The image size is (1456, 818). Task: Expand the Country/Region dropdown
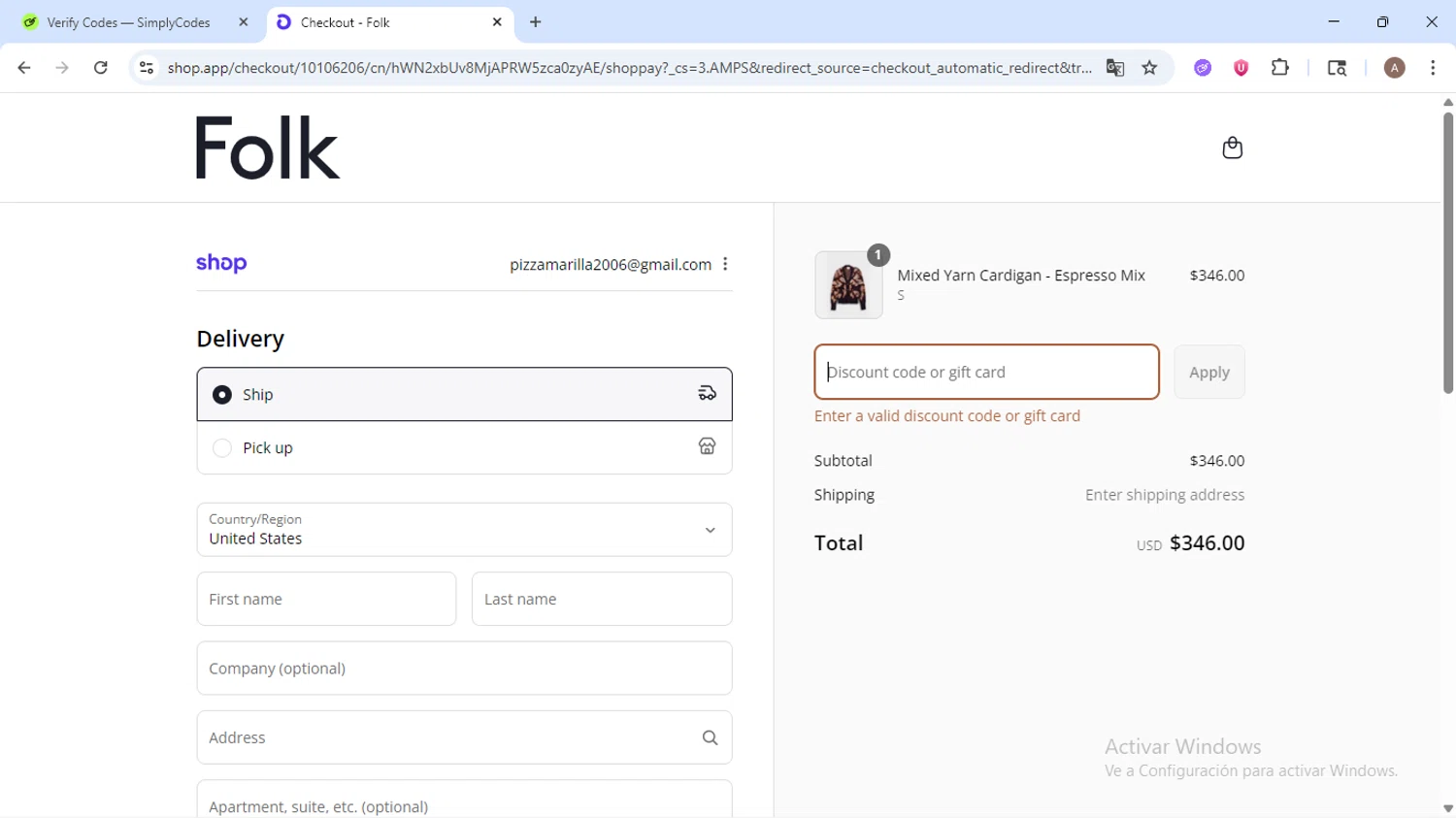[x=464, y=530]
